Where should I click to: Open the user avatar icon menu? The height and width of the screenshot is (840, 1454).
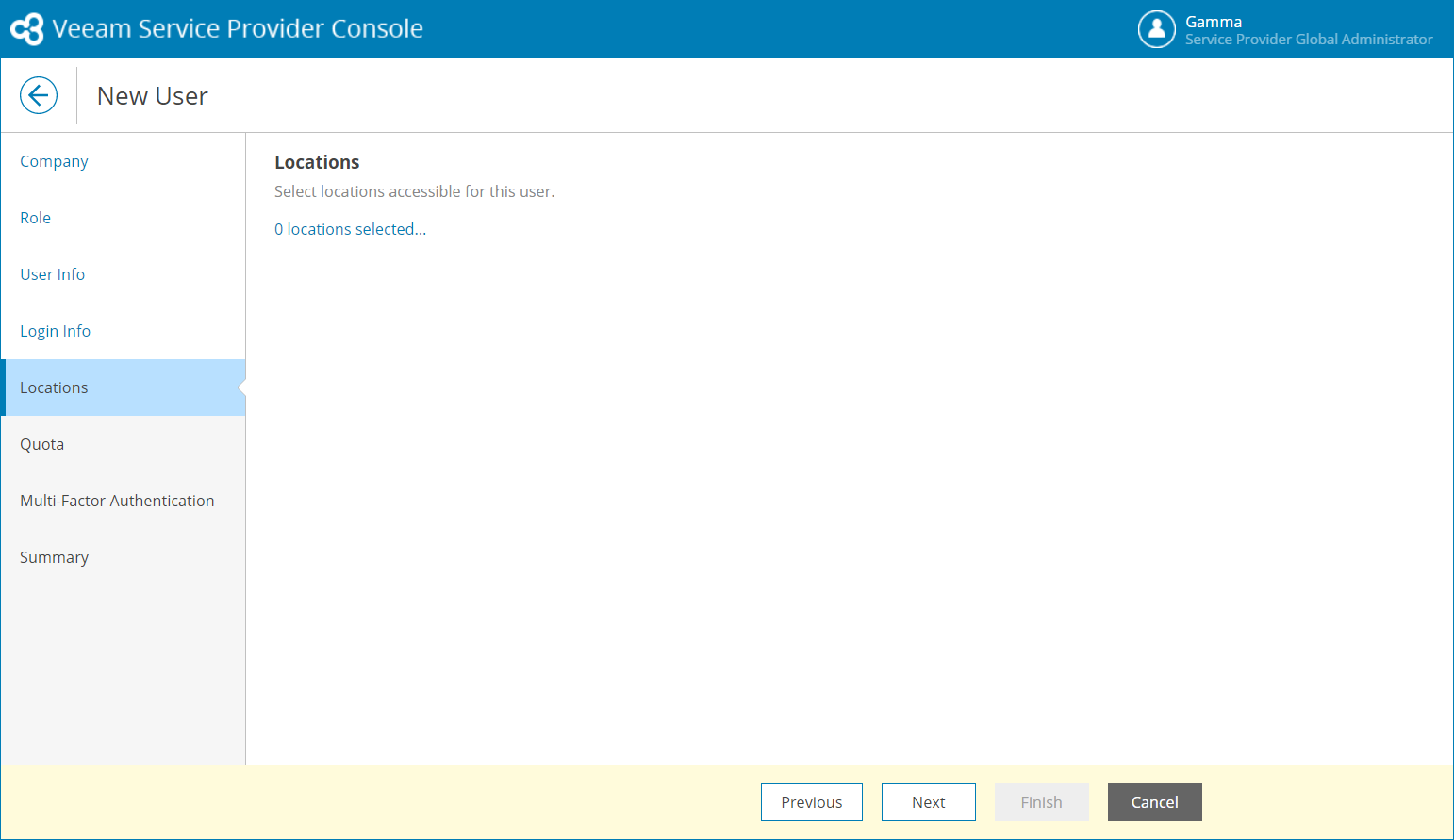1156,29
